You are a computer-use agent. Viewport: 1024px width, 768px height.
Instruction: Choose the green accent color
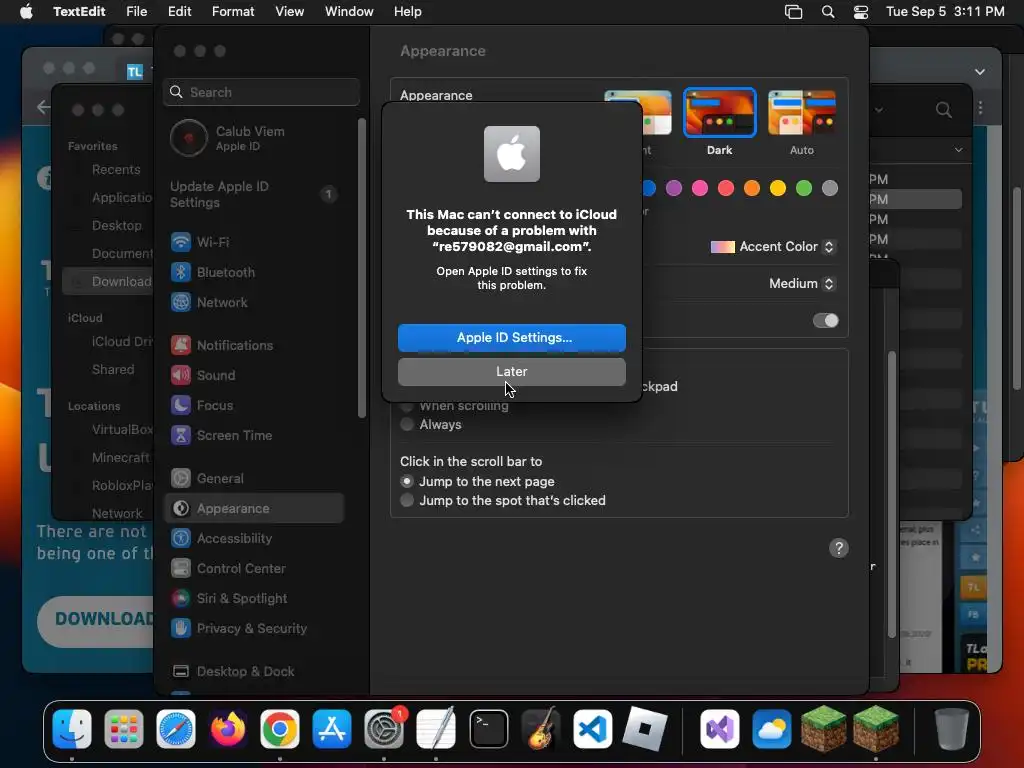[804, 188]
